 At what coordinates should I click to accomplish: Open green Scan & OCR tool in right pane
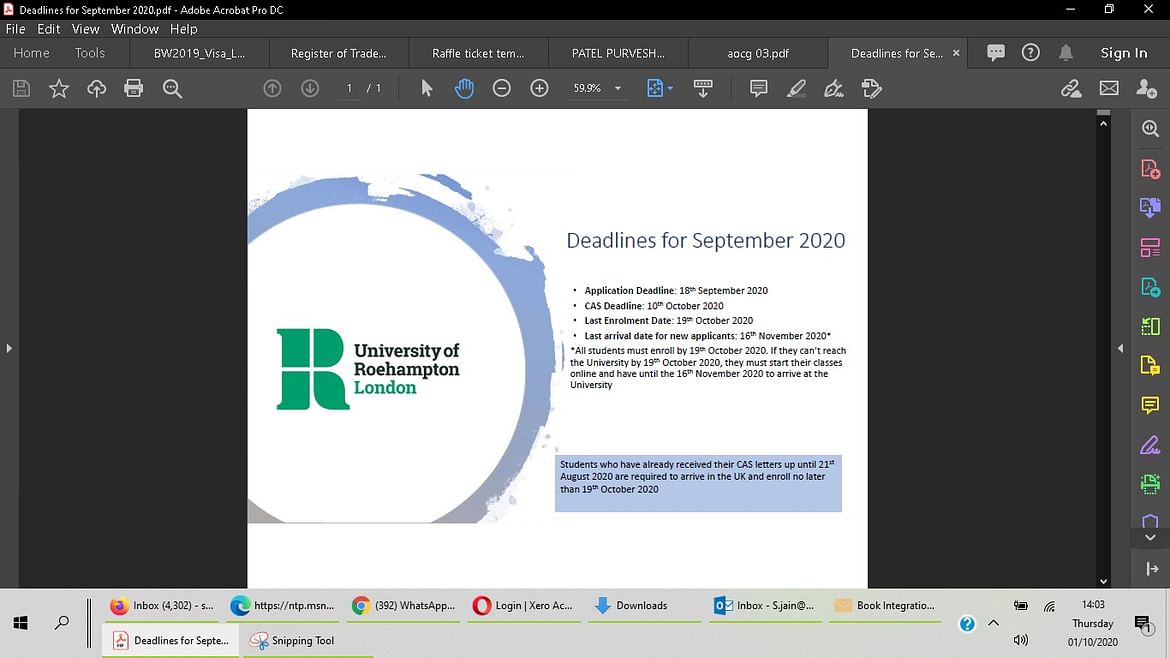1150,483
